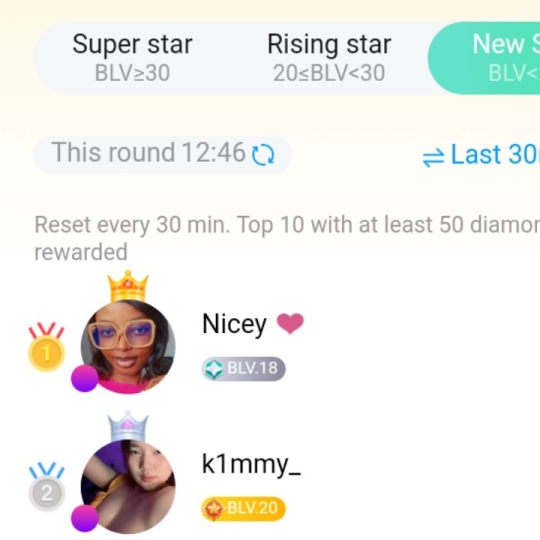Viewport: 540px width, 540px height.
Task: Tap the gold crown above Nicey's avatar
Action: [x=128, y=287]
